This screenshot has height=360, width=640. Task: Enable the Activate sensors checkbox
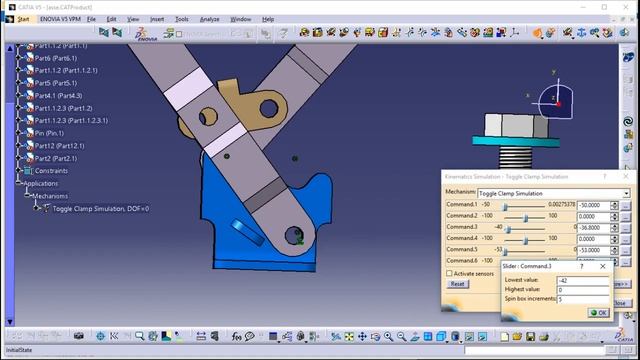pos(449,273)
